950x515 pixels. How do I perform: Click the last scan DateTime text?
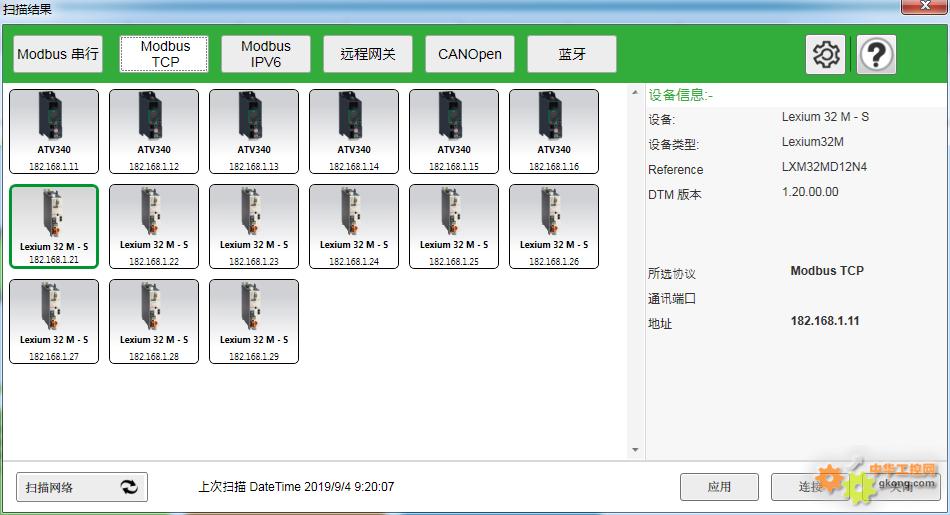296,487
